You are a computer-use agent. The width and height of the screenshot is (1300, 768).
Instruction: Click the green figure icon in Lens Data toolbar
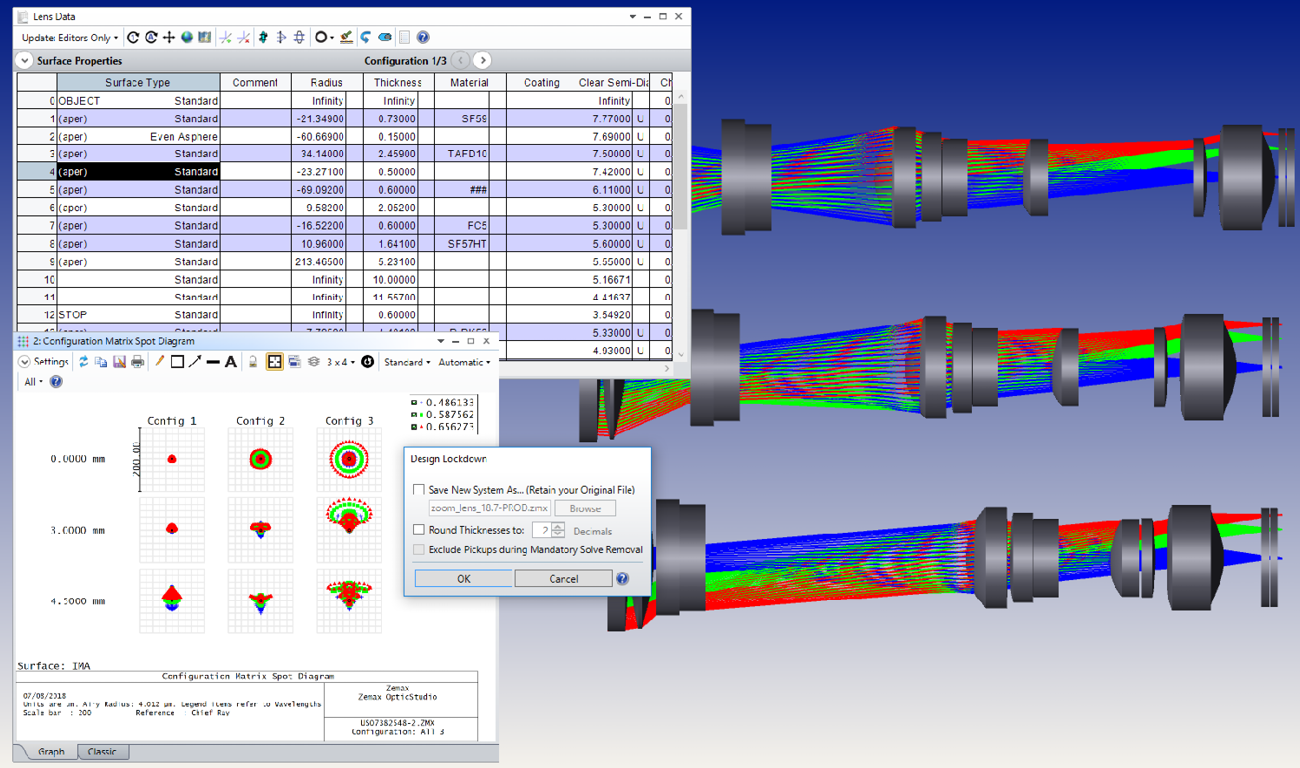(263, 37)
